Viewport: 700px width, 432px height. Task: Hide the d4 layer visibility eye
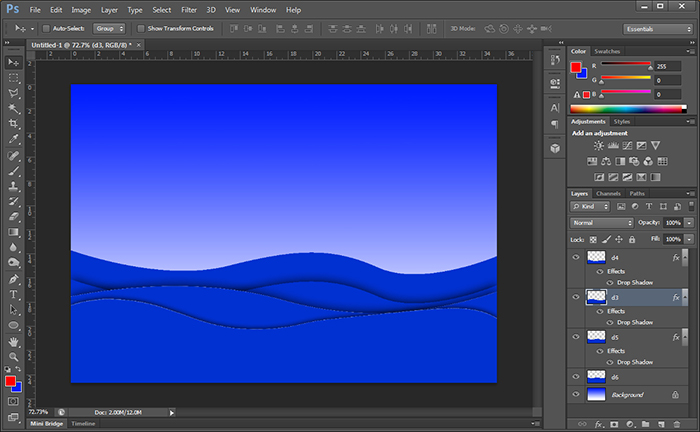click(x=575, y=258)
